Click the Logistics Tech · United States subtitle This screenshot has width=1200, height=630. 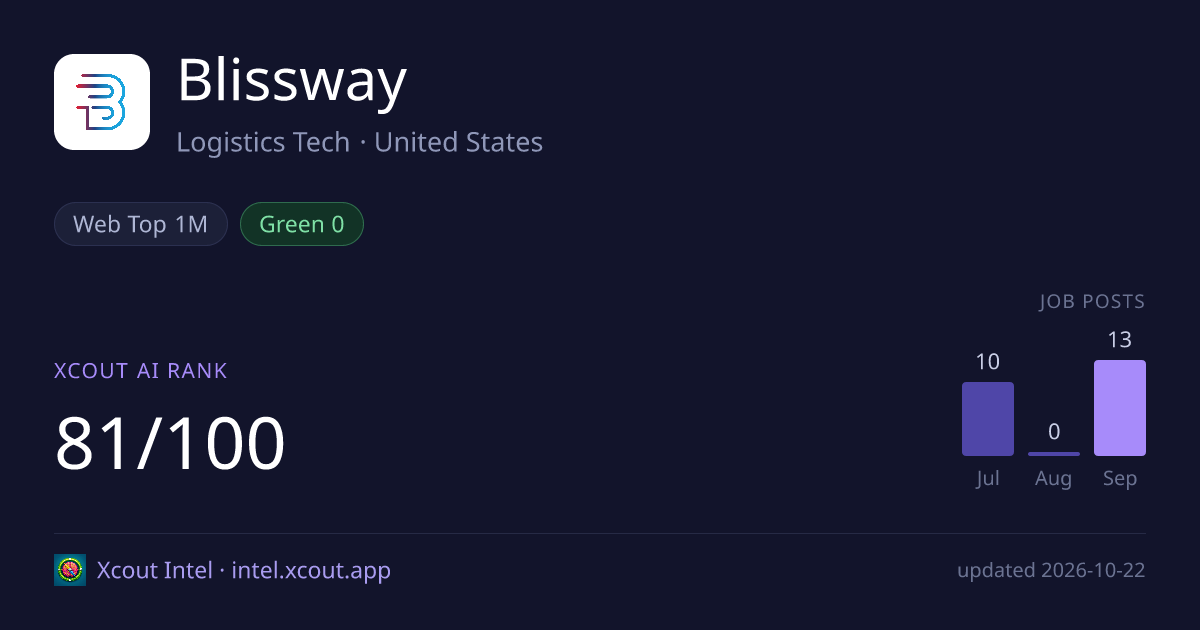click(x=360, y=142)
